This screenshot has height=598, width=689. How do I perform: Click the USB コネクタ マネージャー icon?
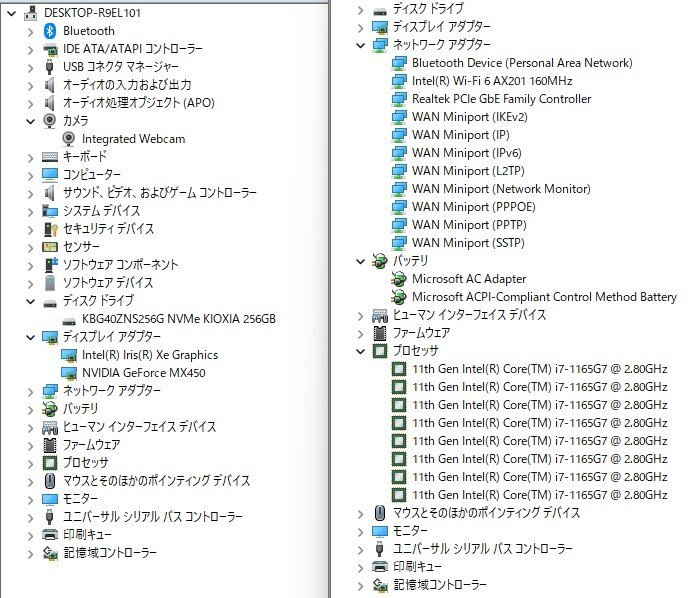tap(50, 67)
